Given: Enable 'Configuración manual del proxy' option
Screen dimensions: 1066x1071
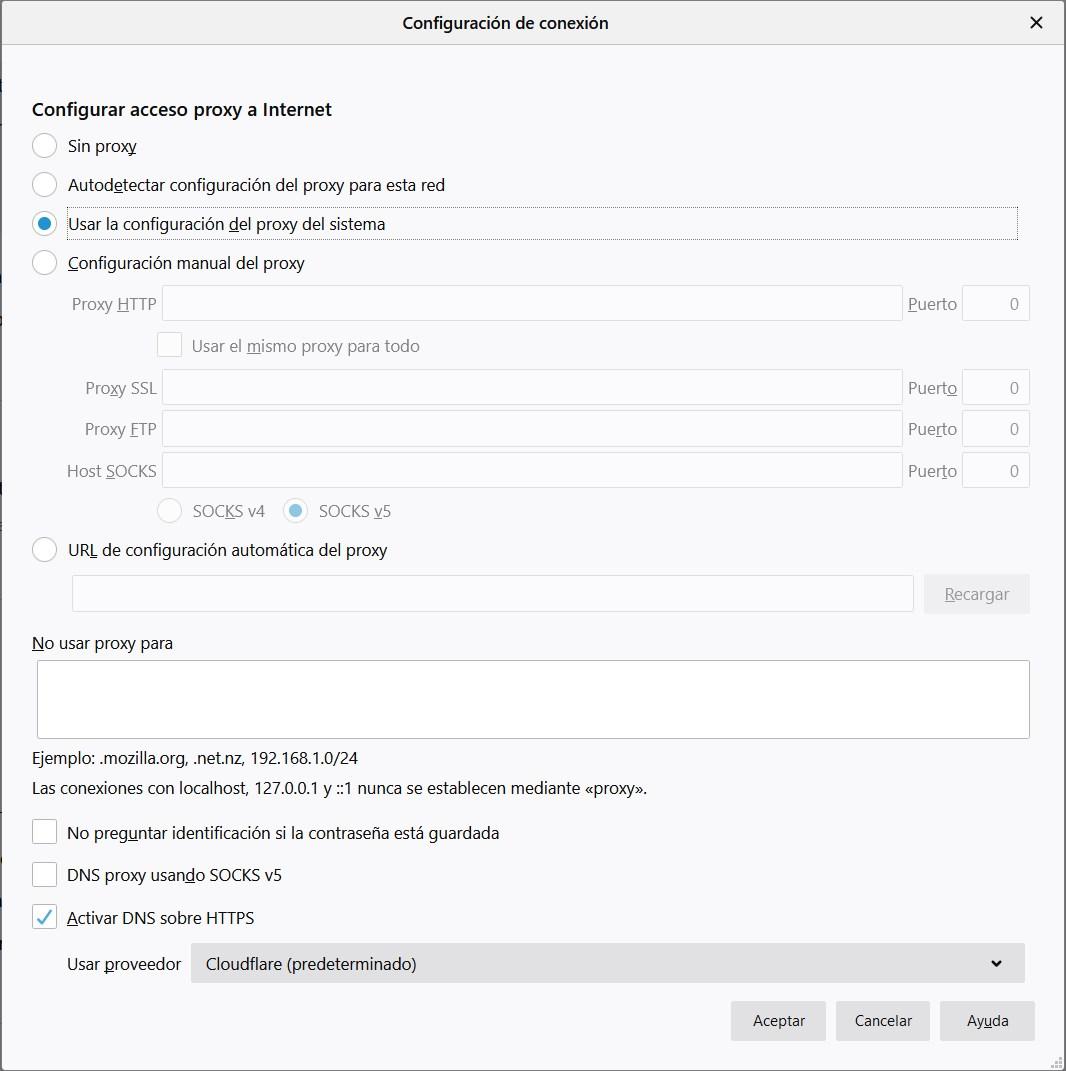Looking at the screenshot, I should [45, 263].
